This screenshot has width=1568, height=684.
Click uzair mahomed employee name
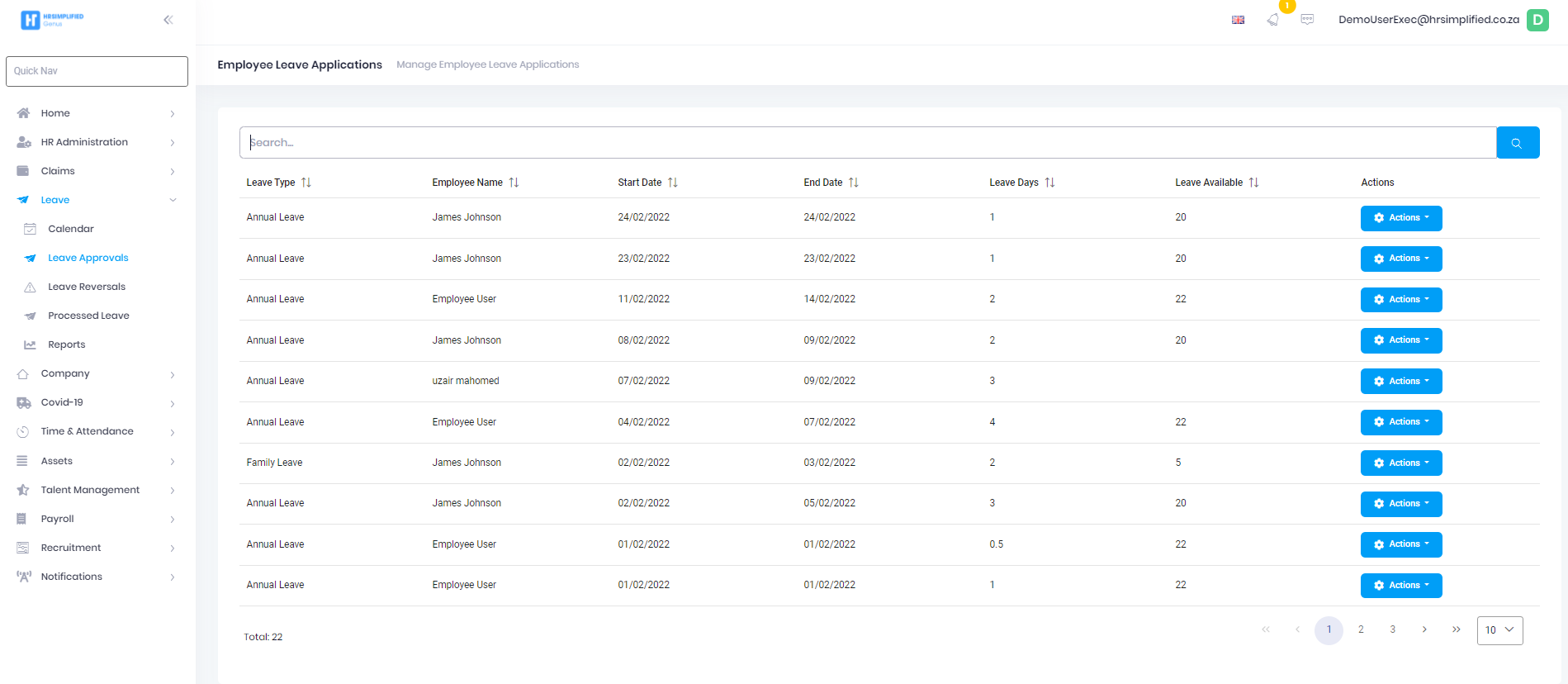tap(466, 381)
